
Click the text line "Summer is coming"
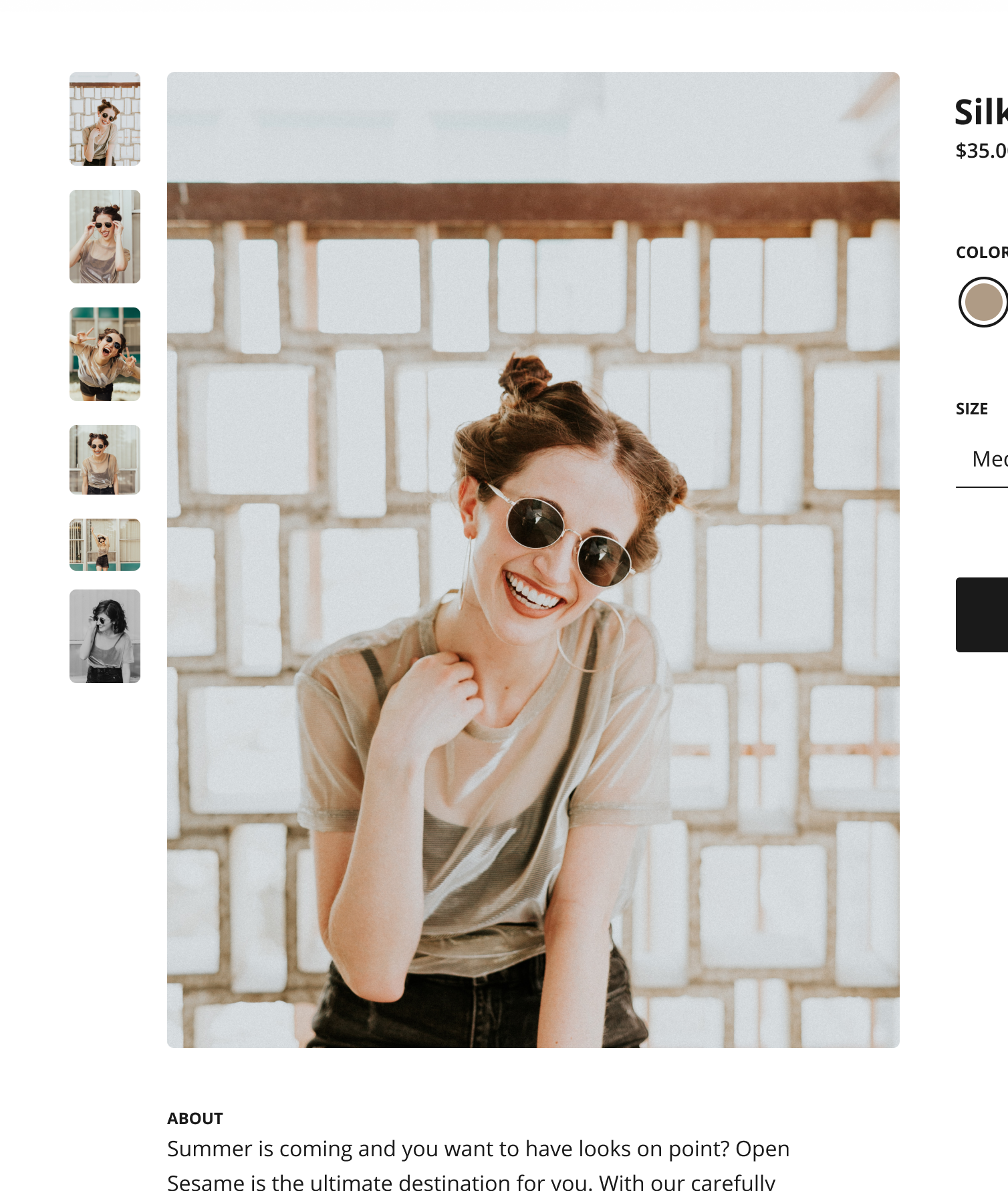pos(478,1149)
